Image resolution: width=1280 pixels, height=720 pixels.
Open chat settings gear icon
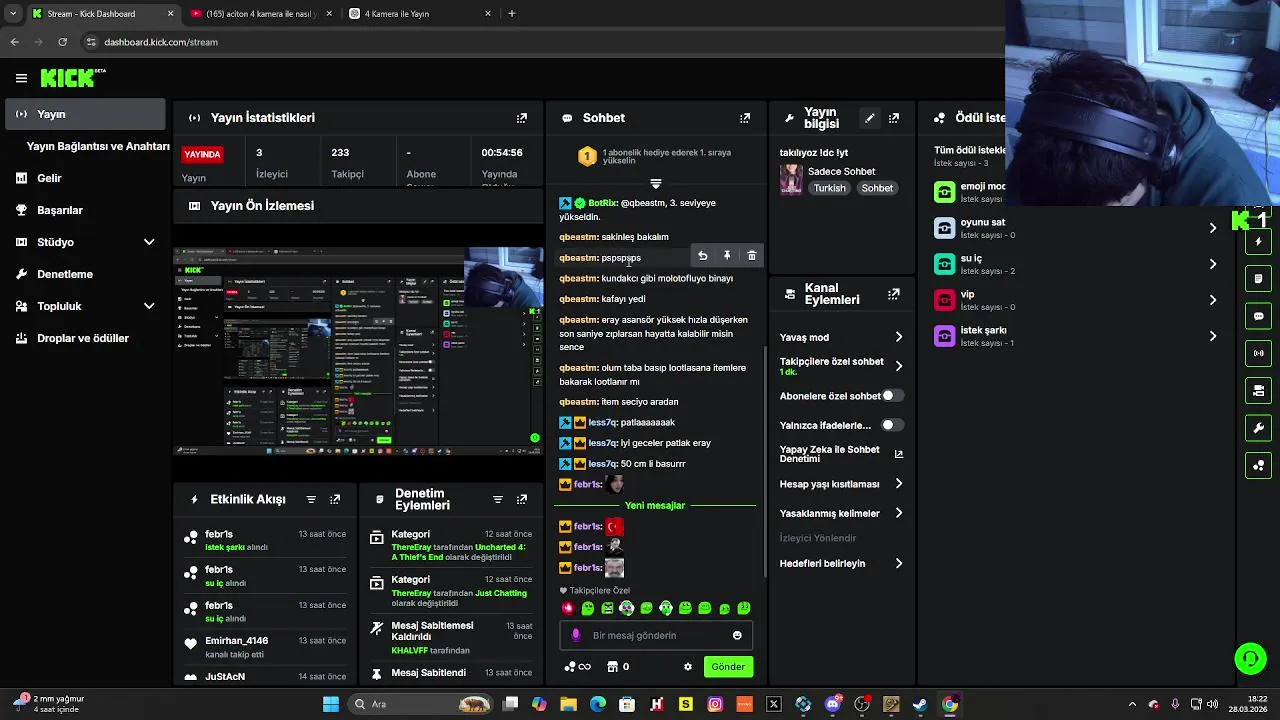pos(688,667)
